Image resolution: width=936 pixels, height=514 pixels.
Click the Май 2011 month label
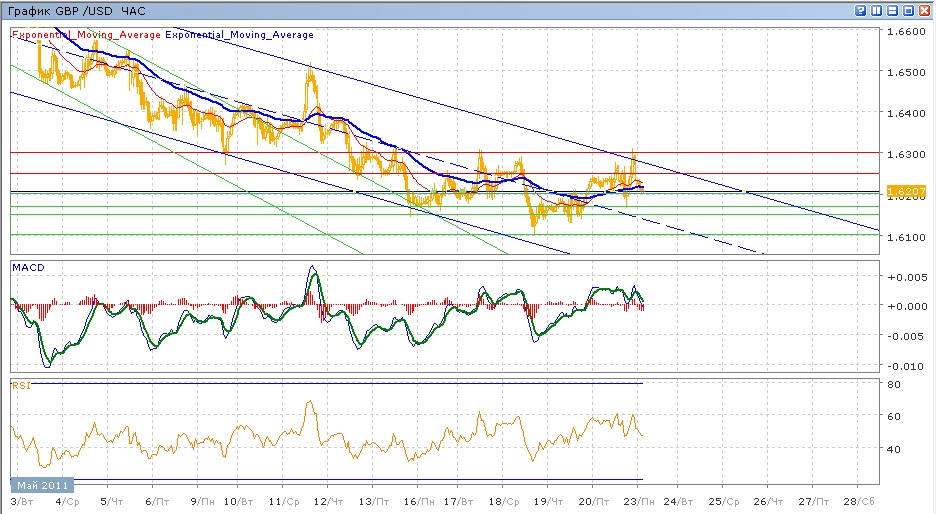coord(42,485)
